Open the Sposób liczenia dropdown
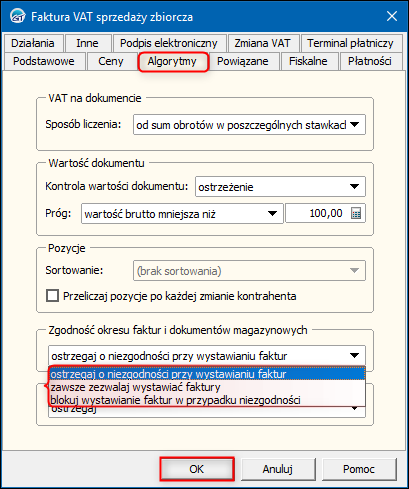This screenshot has height=489, width=409. tap(249, 125)
